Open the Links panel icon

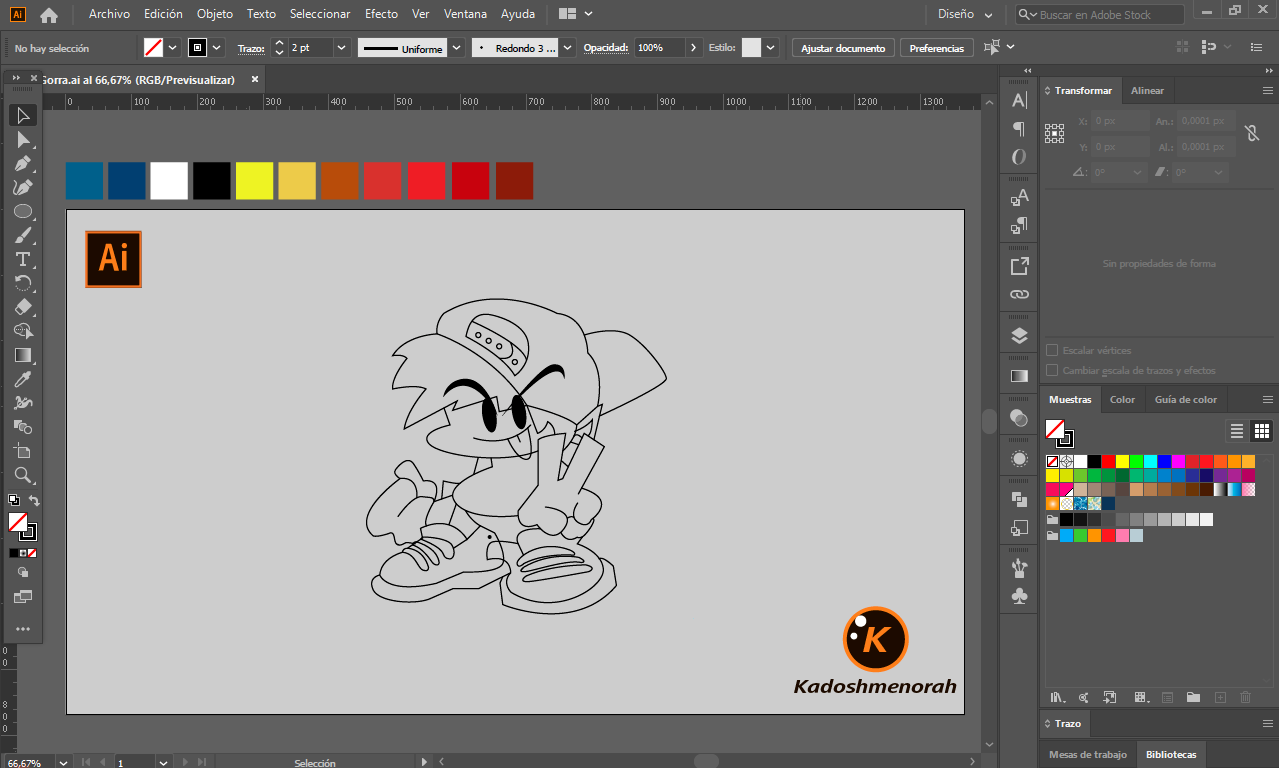pos(1019,294)
